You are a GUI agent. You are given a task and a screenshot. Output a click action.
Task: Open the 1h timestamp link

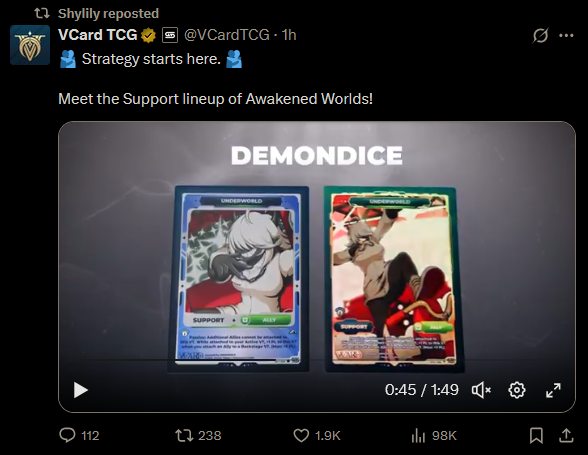click(x=289, y=35)
